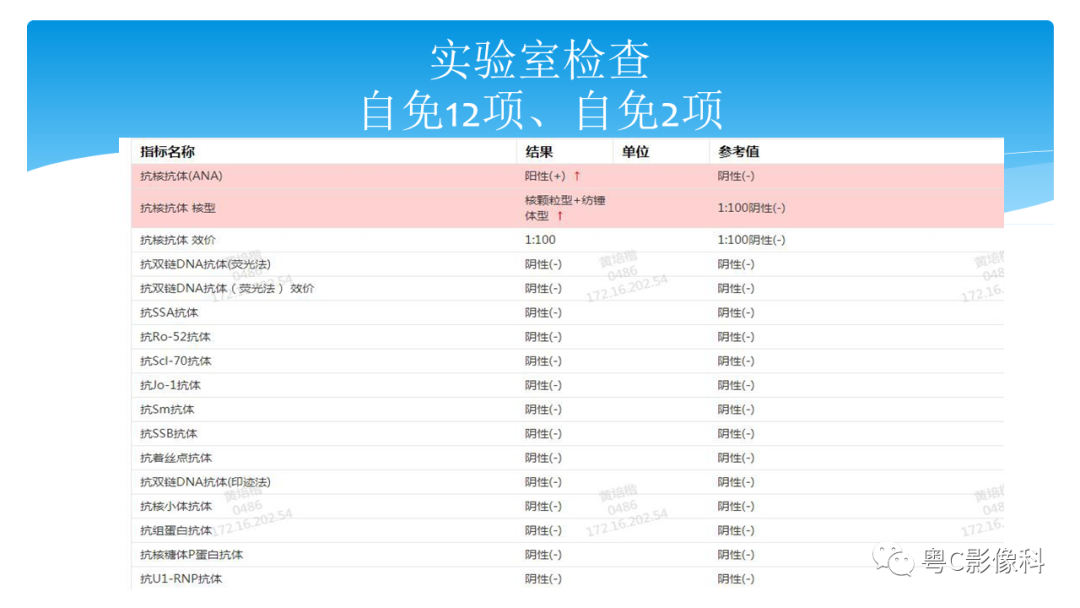Click result 阴性(-) for 抗U1-RNP抗体
The width and height of the screenshot is (1080, 608).
pos(543,578)
